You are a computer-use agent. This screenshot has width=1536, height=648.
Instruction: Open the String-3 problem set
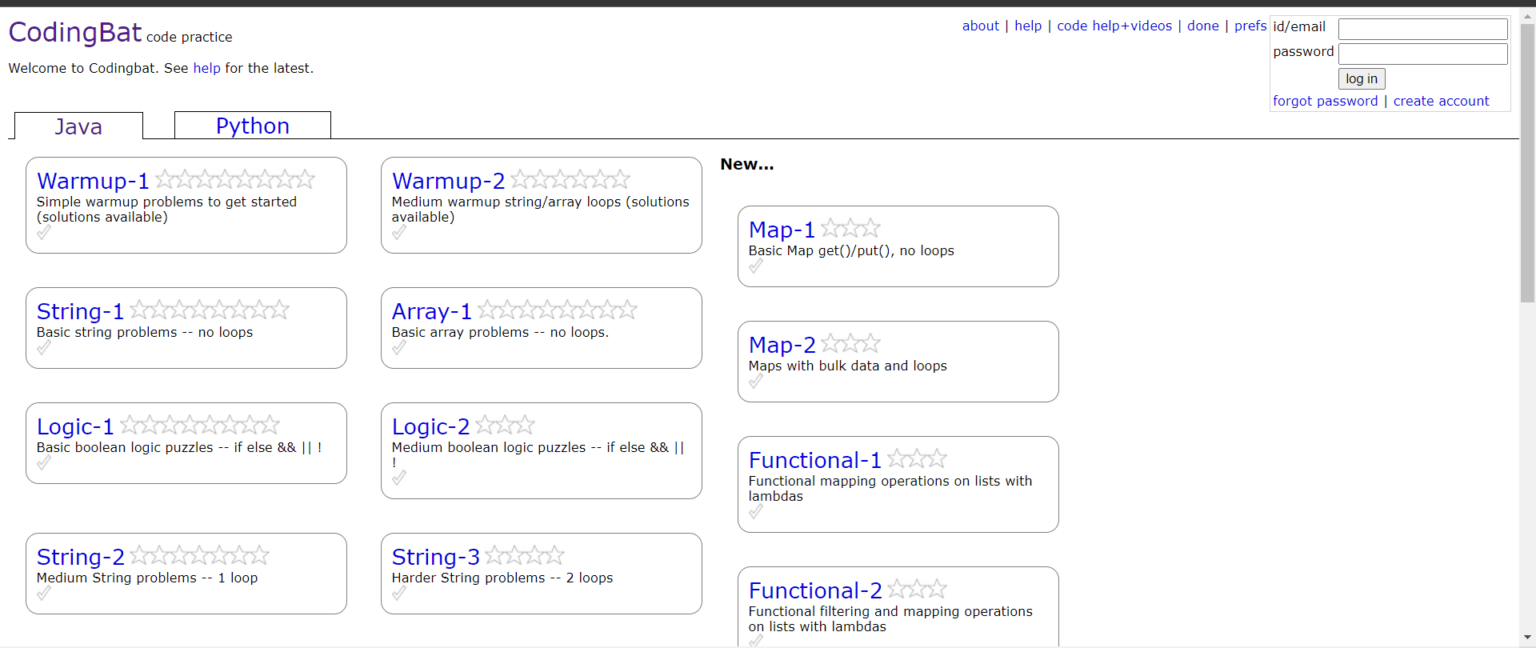pos(436,556)
